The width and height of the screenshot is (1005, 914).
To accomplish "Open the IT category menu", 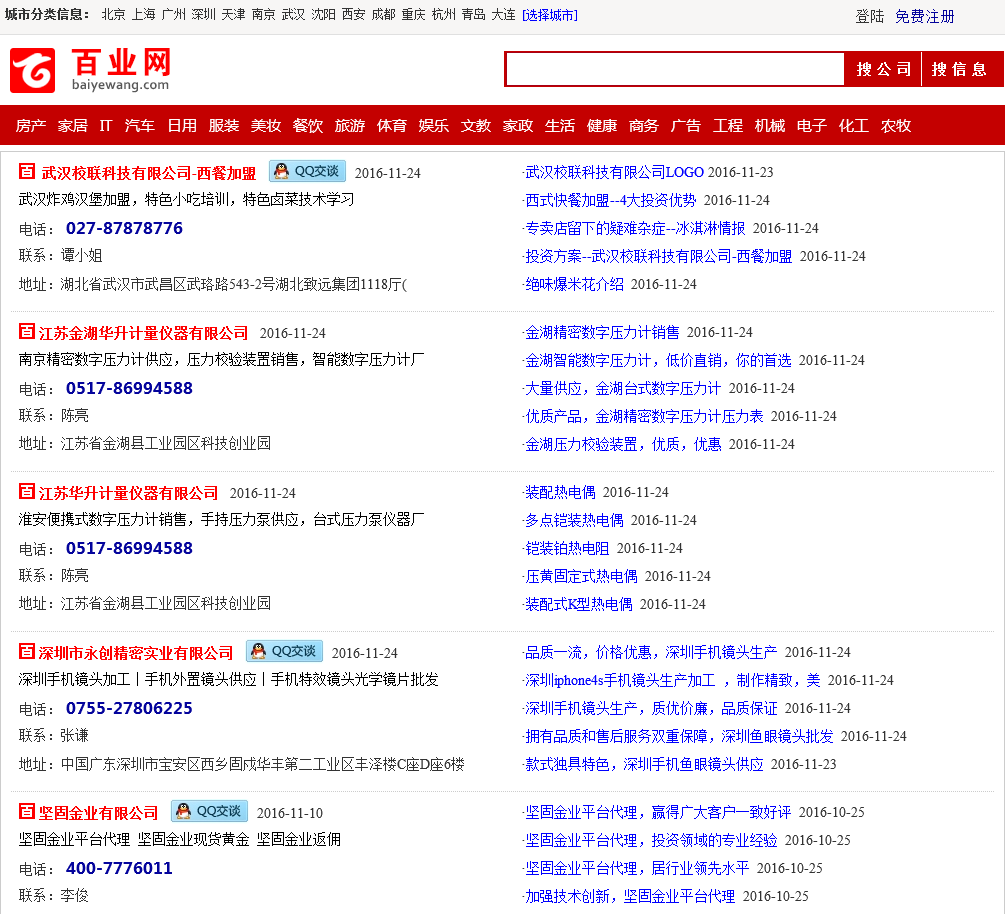I will [x=106, y=126].
